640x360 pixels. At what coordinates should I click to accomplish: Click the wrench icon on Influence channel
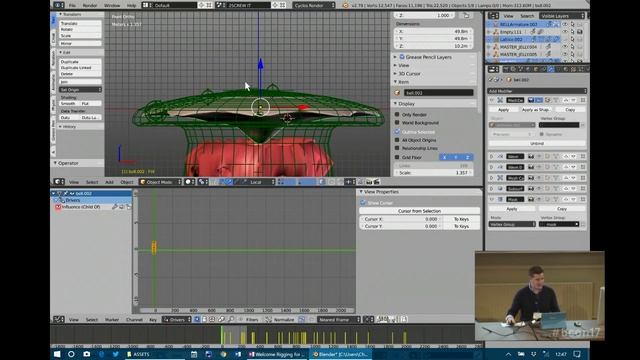pyautogui.click(x=115, y=207)
